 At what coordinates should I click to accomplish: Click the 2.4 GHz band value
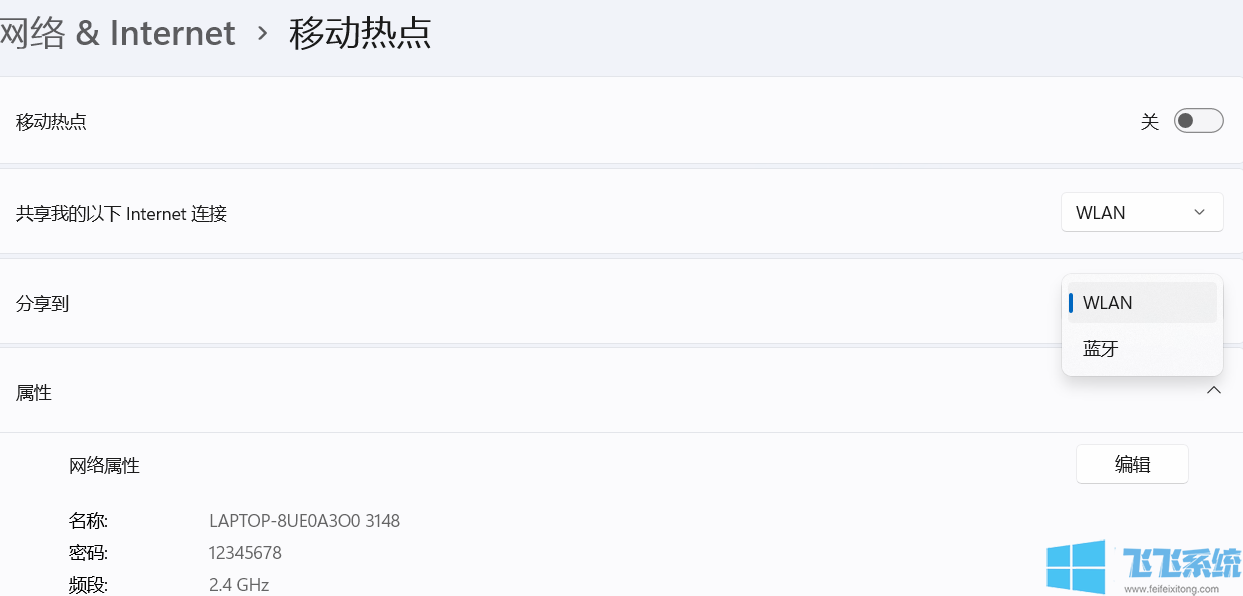click(240, 584)
